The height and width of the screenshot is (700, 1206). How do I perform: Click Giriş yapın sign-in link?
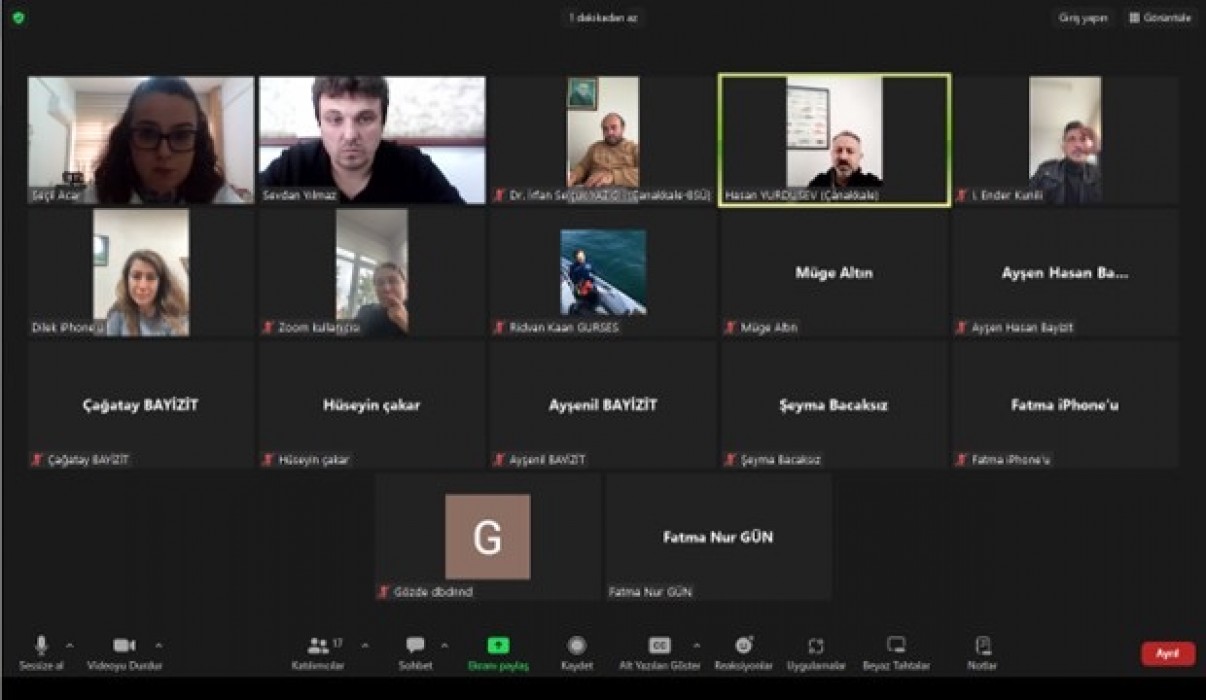[1083, 18]
